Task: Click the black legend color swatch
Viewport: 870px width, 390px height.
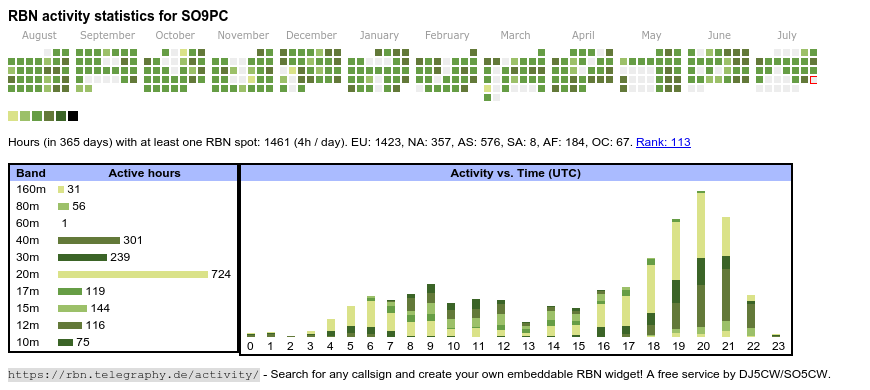Action: tap(73, 116)
